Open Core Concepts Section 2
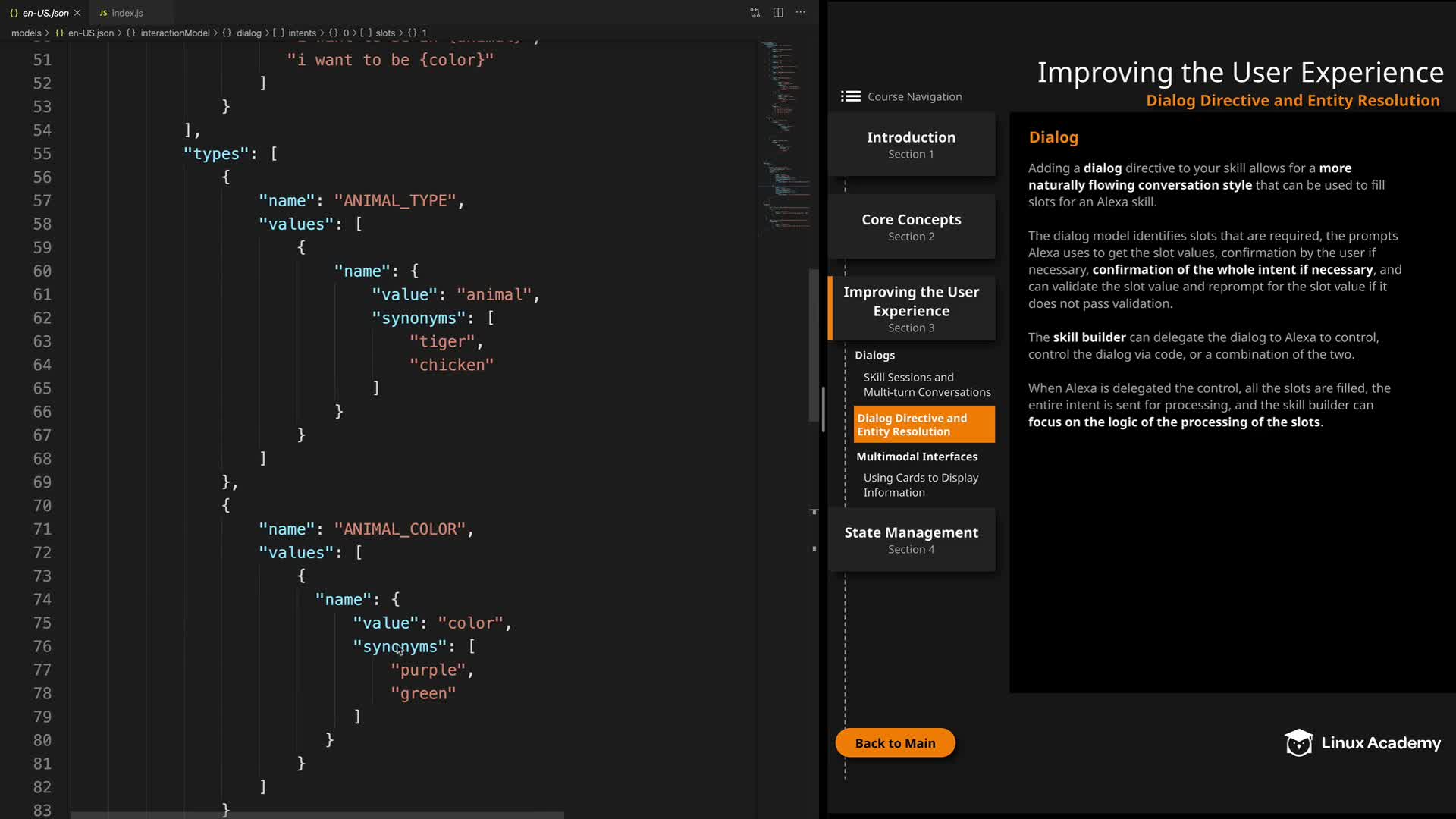 [x=911, y=227]
